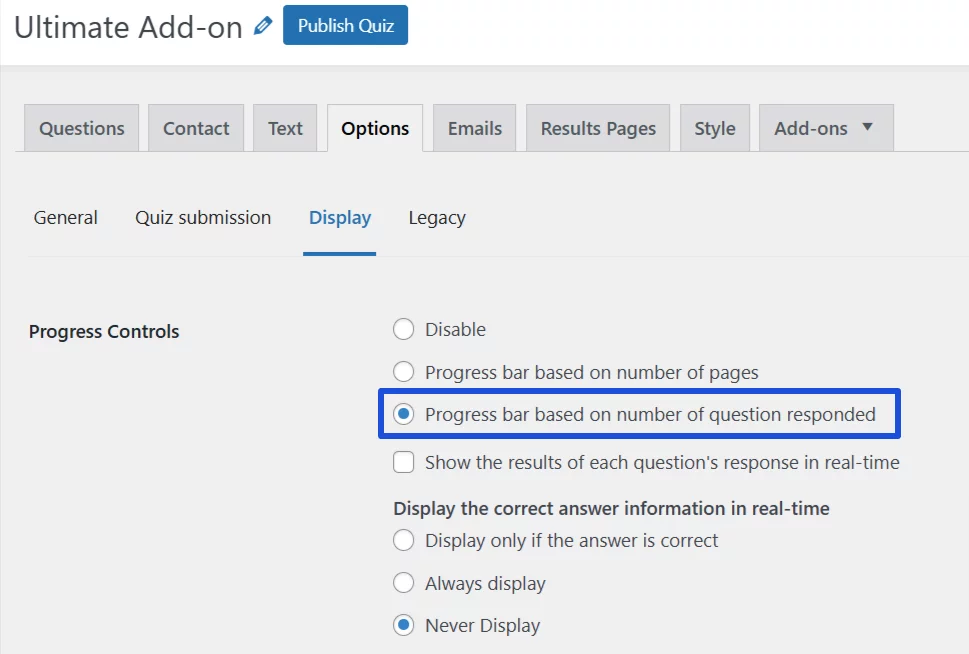Viewport: 969px width, 654px height.
Task: Click the Progress Controls label
Action: tap(104, 331)
